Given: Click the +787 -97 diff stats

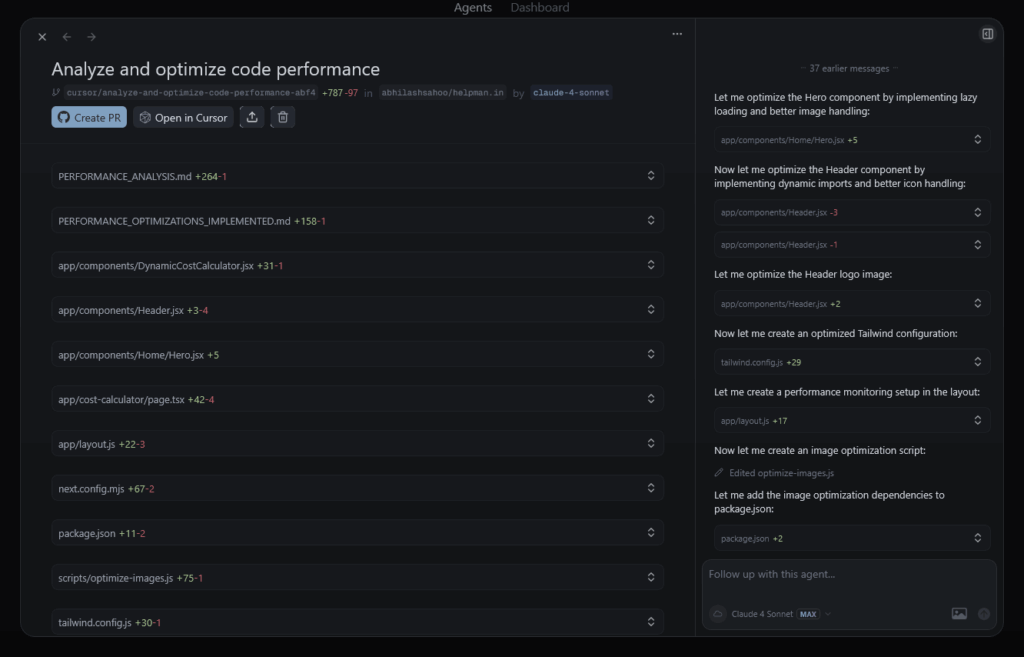Looking at the screenshot, I should 340,93.
